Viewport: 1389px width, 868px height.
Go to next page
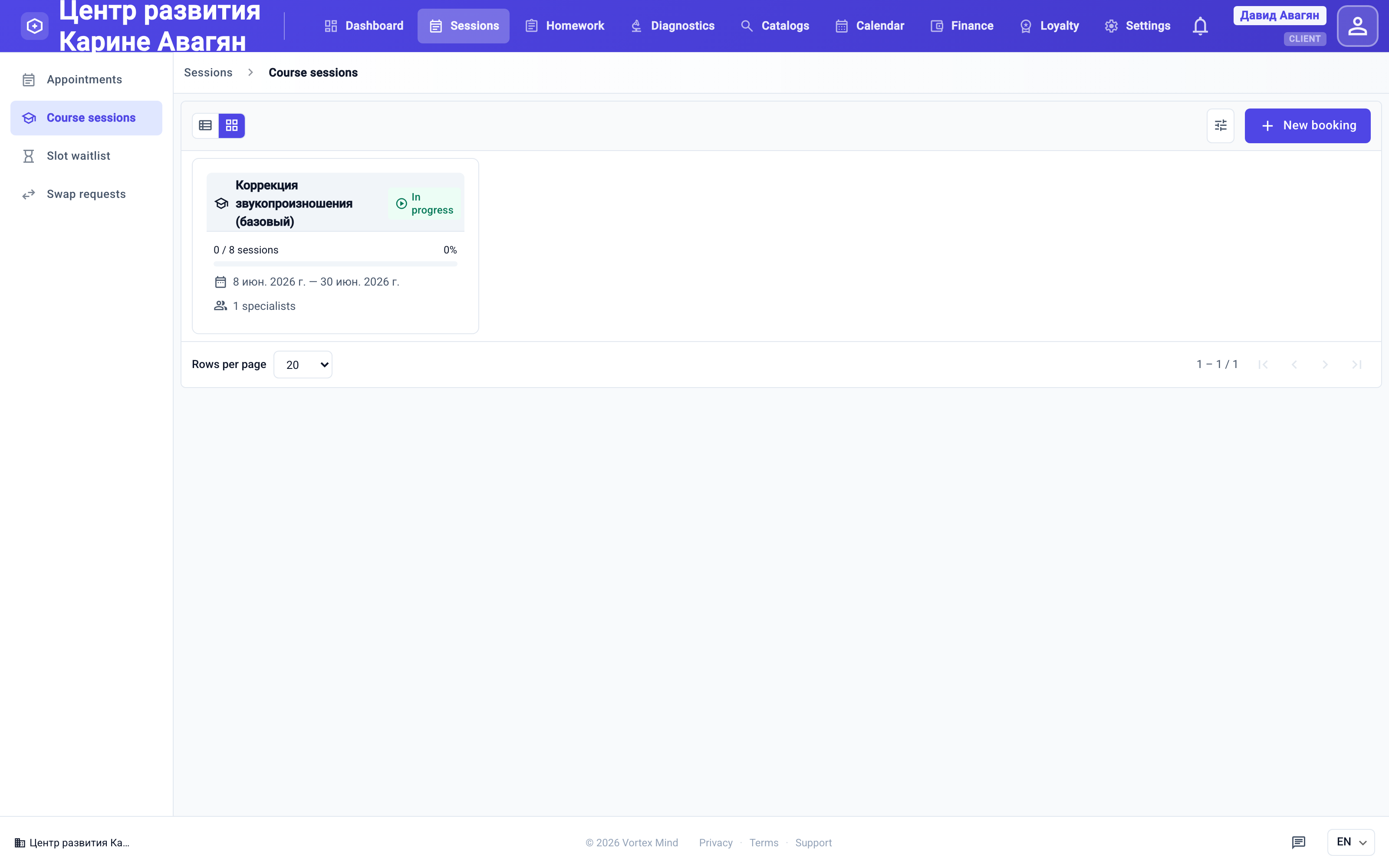[x=1325, y=365]
